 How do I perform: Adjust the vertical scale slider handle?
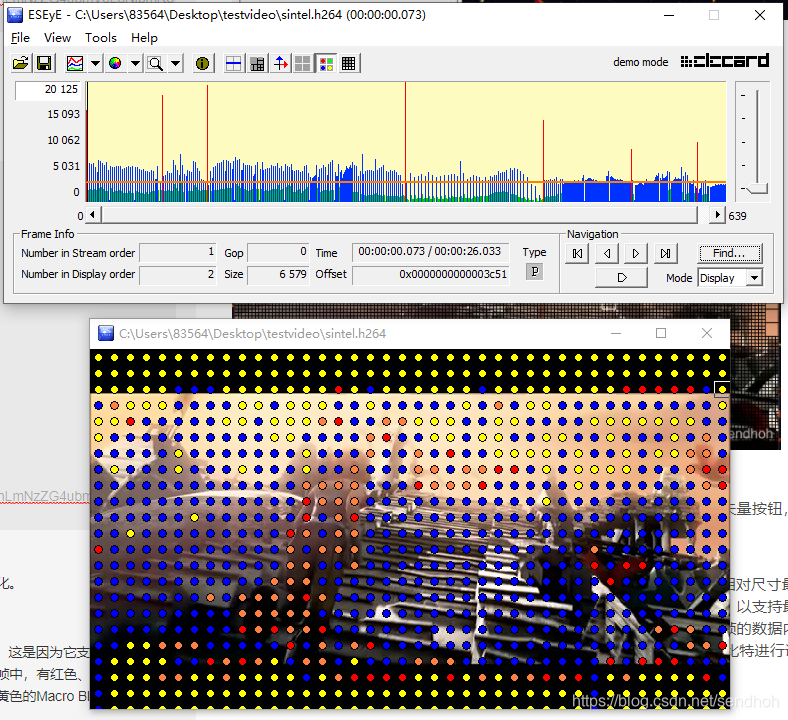[x=757, y=189]
